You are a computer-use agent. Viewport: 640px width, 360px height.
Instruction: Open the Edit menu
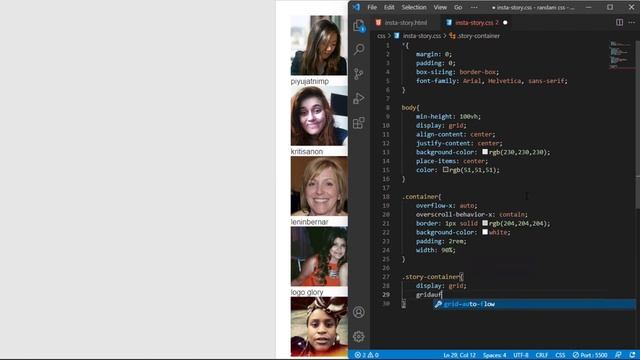click(x=389, y=7)
